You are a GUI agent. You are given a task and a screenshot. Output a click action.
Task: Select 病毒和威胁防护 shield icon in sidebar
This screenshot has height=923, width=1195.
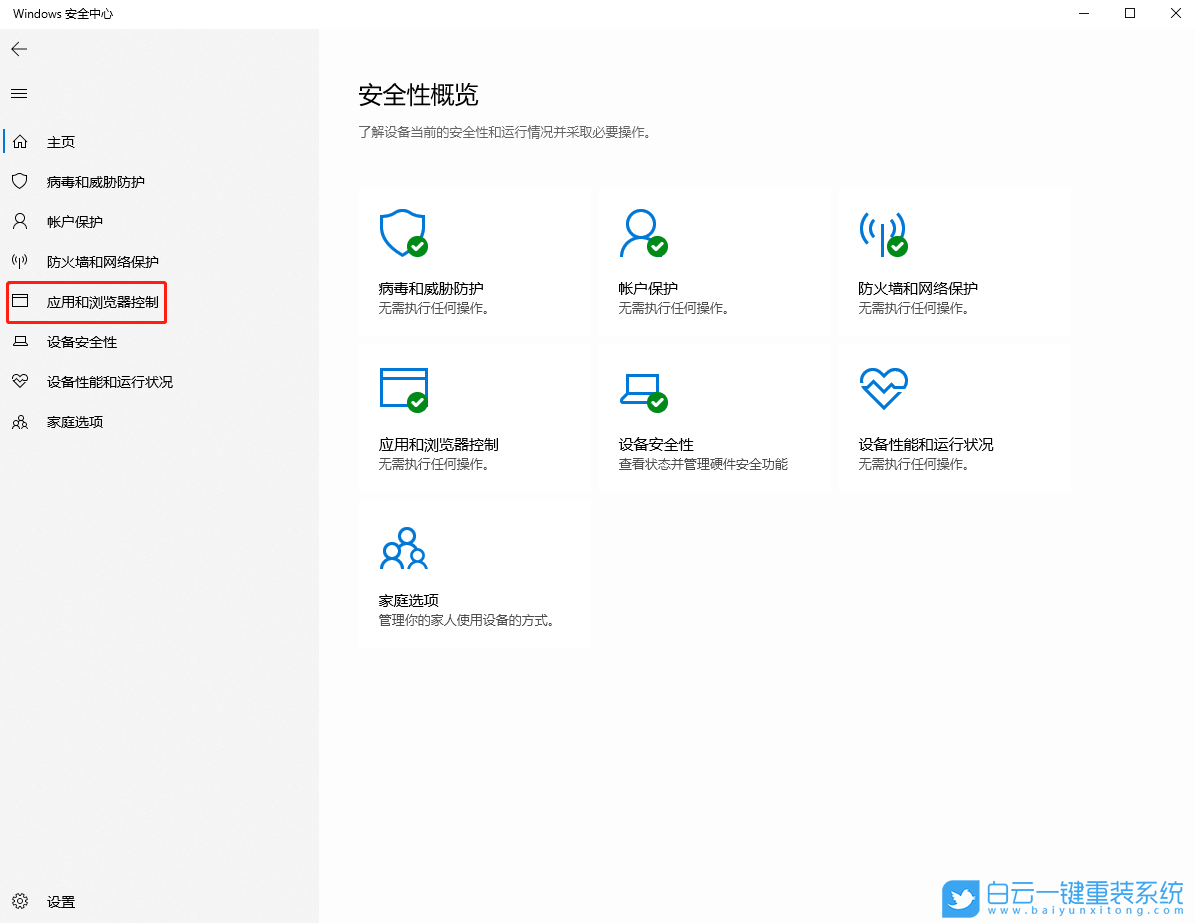tap(18, 181)
